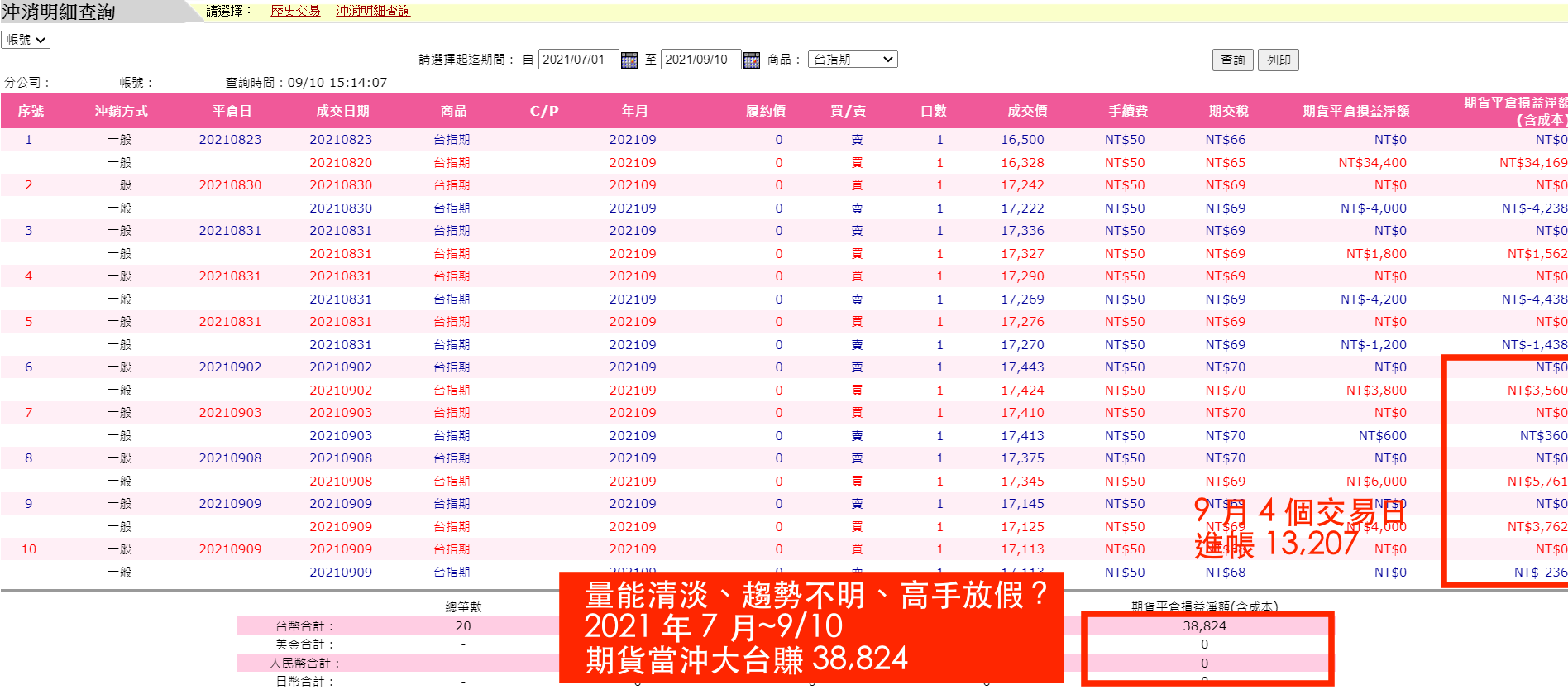Screen dimensions: 1568x690
Task: Select sequence number 10 in 序號 column
Action: coord(29,549)
